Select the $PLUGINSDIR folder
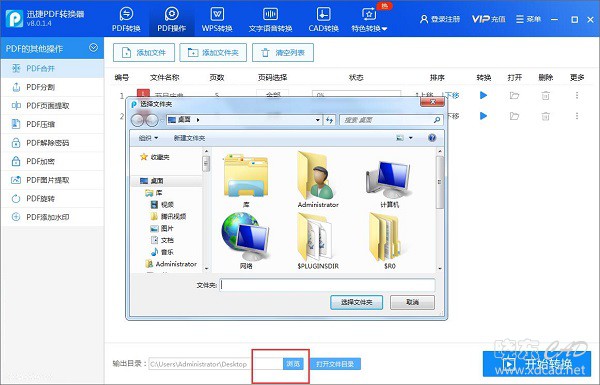Screen dimensions: 600x385 [318, 241]
